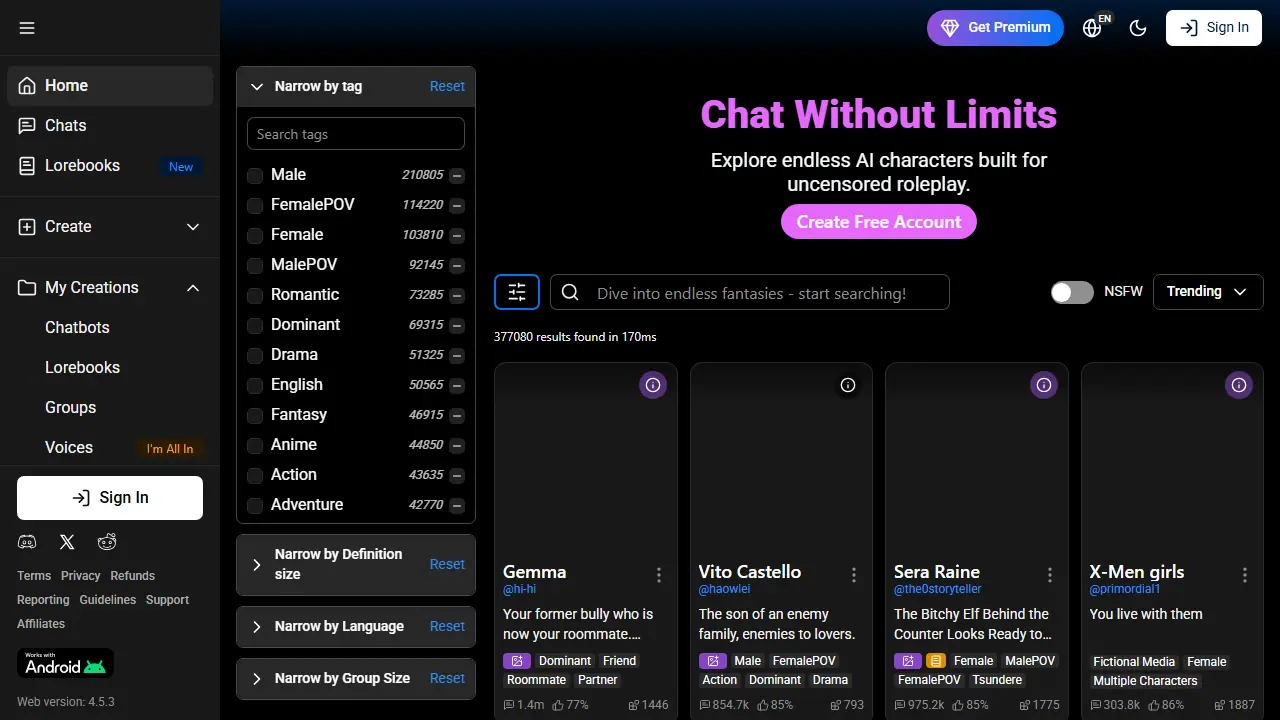Exclude the Male tag with minus

457,176
